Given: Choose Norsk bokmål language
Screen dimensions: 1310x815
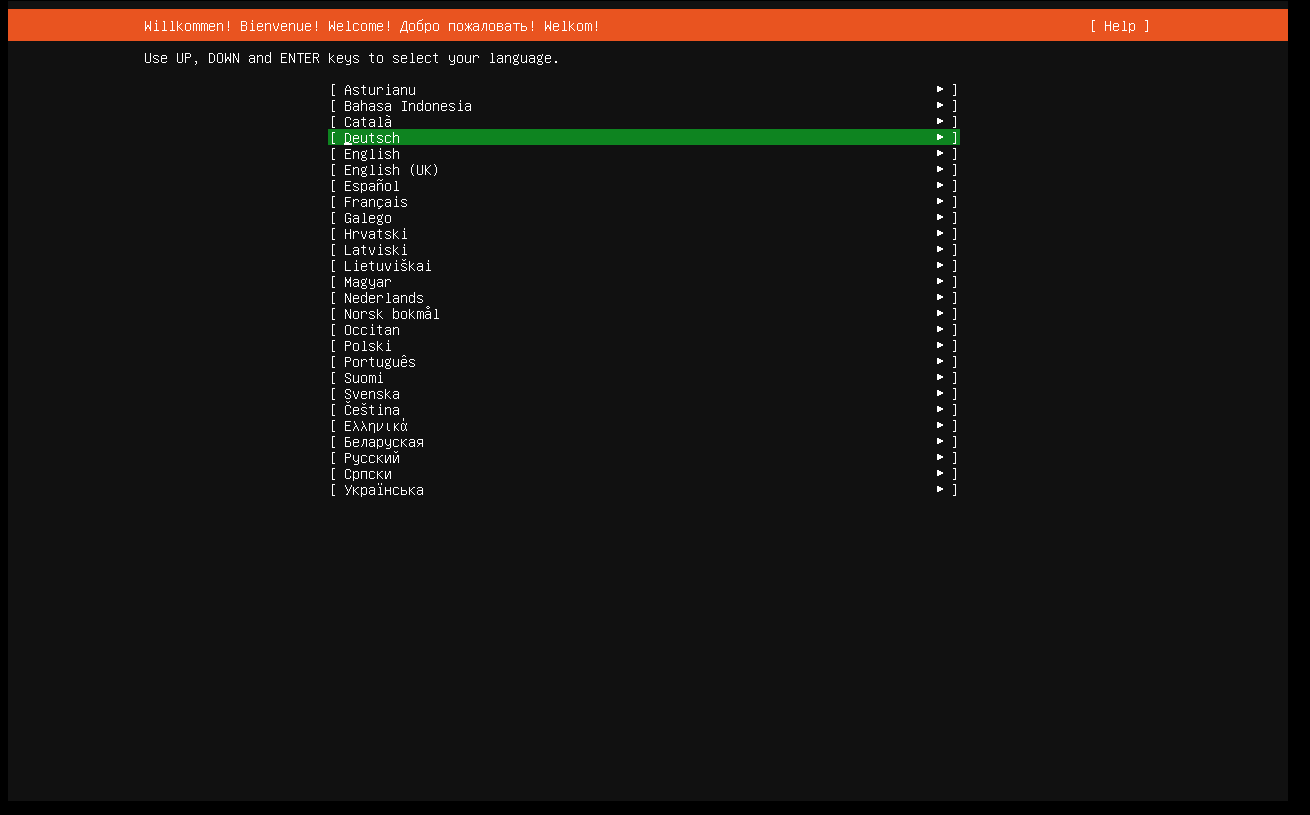Looking at the screenshot, I should coord(391,314).
